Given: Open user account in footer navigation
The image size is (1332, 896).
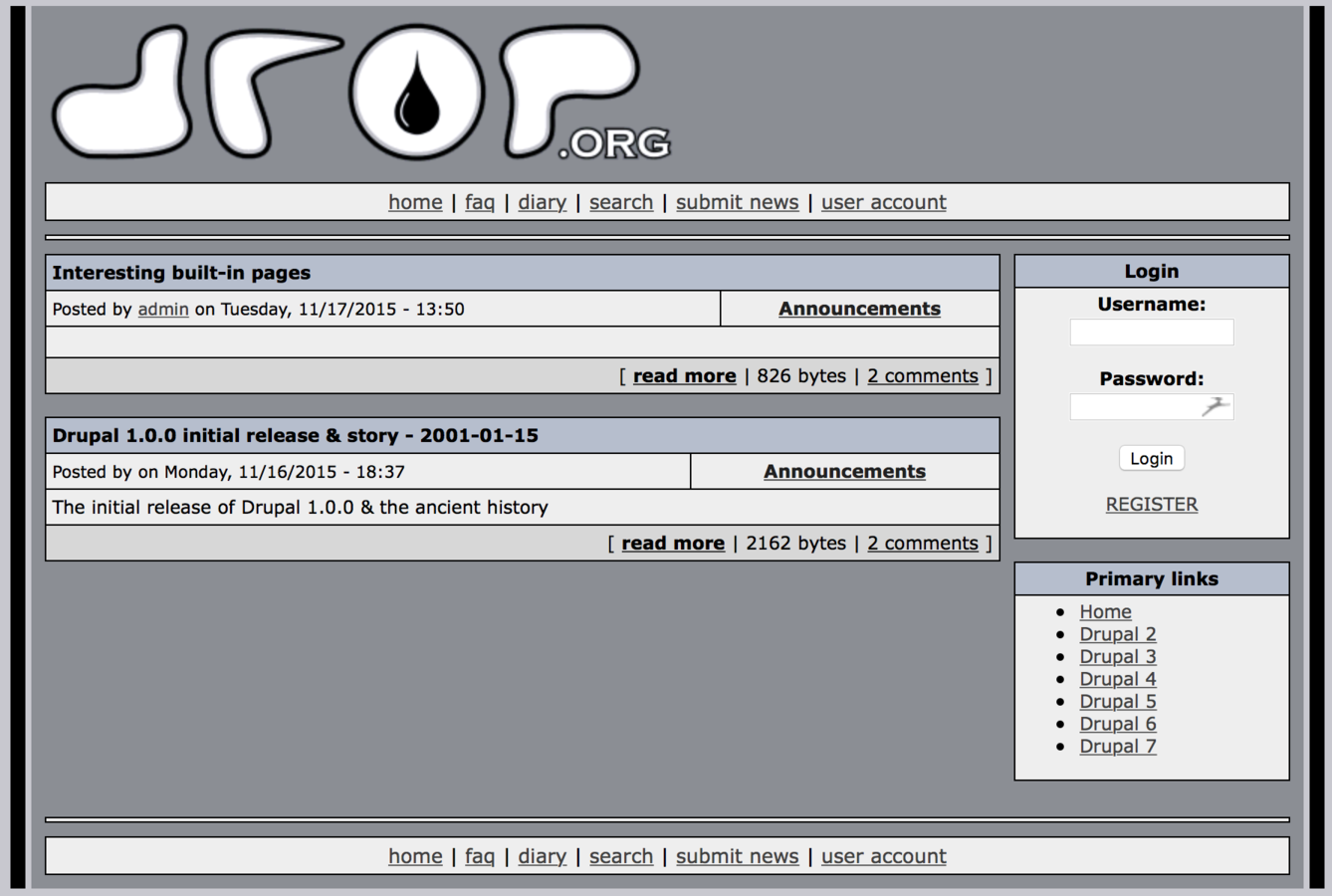Looking at the screenshot, I should pos(883,856).
